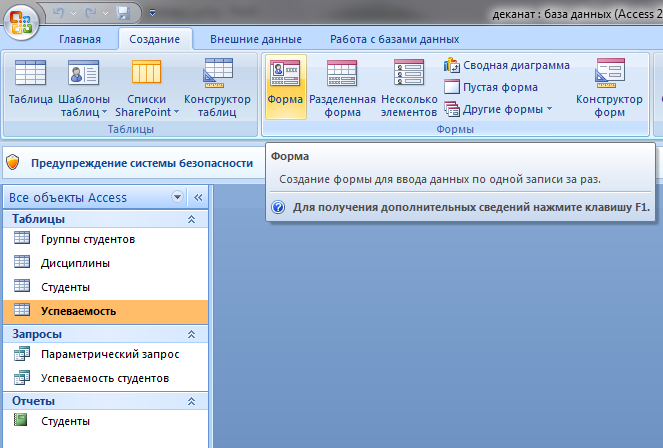Collapse navigation pane with the double chevron
Screen dimensions: 663x448
tap(198, 197)
